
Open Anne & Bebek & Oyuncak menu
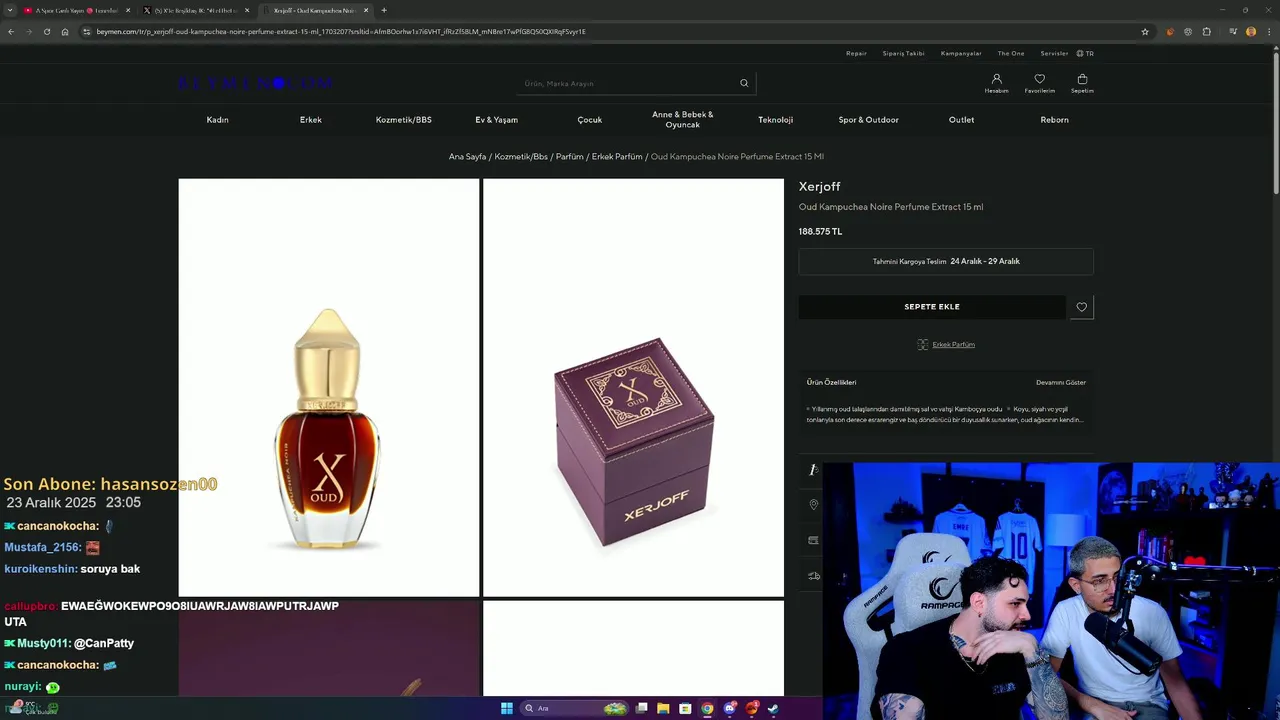pyautogui.click(x=683, y=120)
